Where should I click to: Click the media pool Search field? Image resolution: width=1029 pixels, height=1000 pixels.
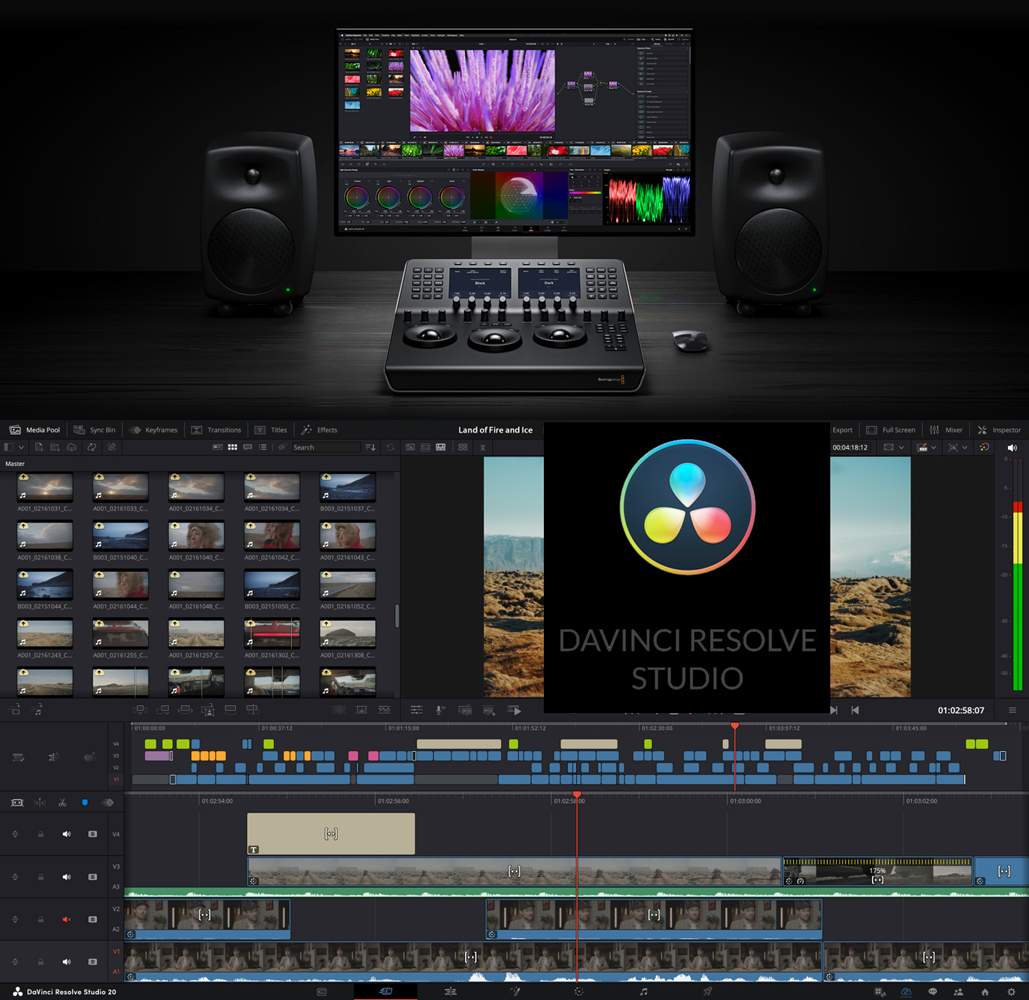(320, 448)
